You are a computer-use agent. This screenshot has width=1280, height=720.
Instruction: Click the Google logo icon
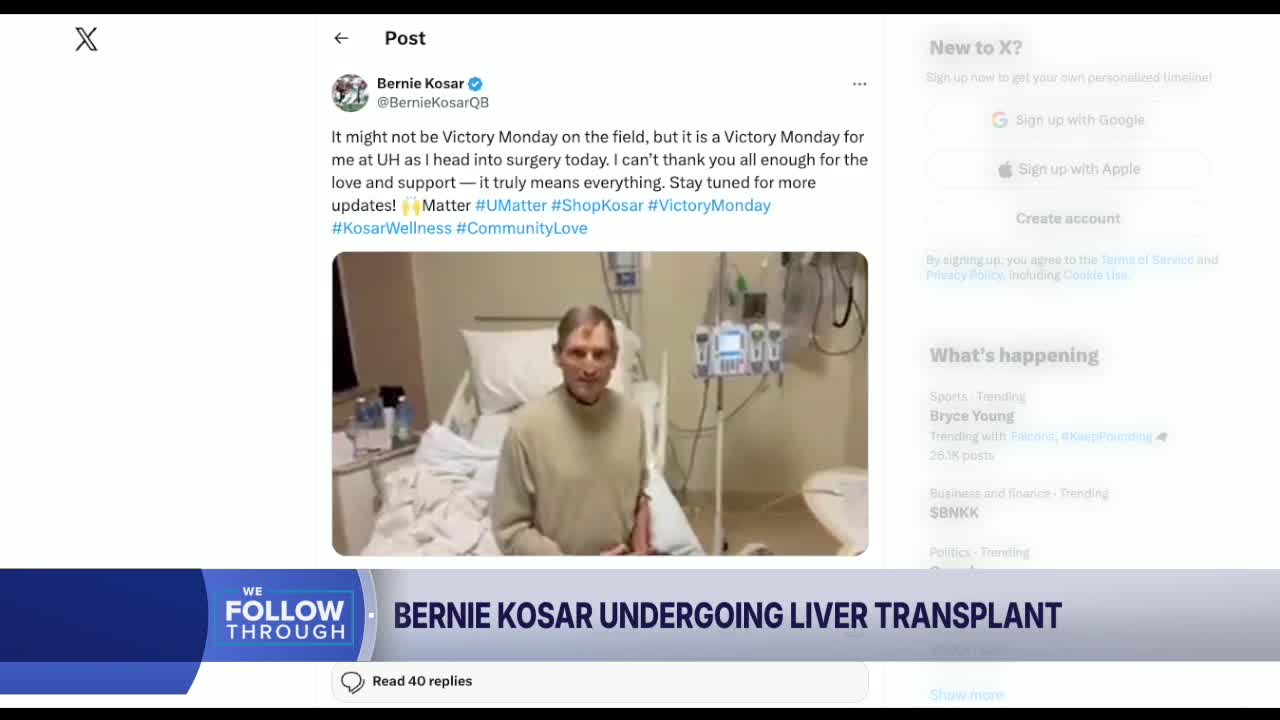[x=999, y=120]
